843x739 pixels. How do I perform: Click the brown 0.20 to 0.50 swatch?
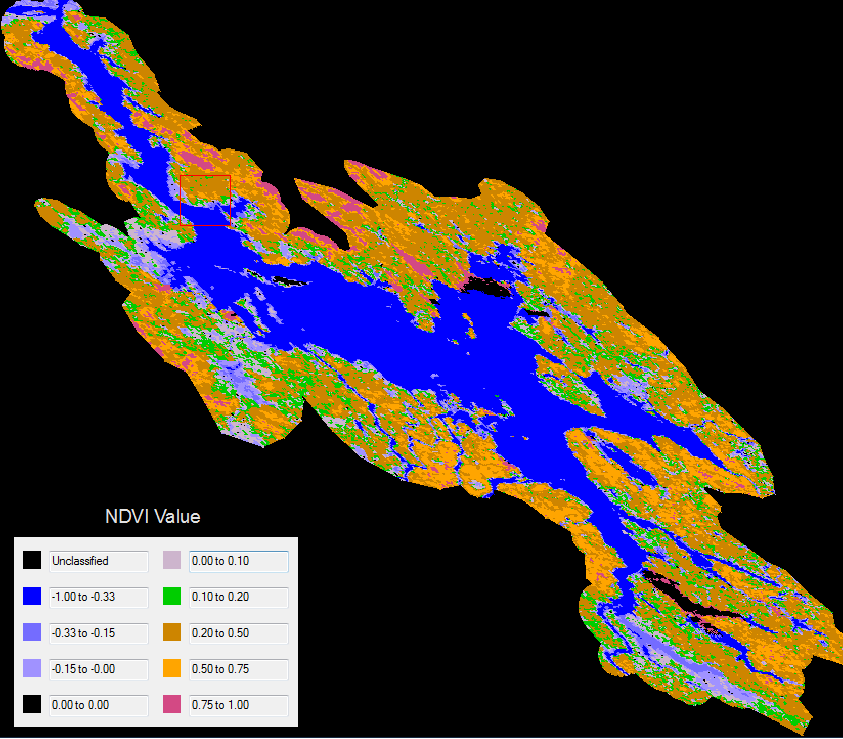(172, 632)
